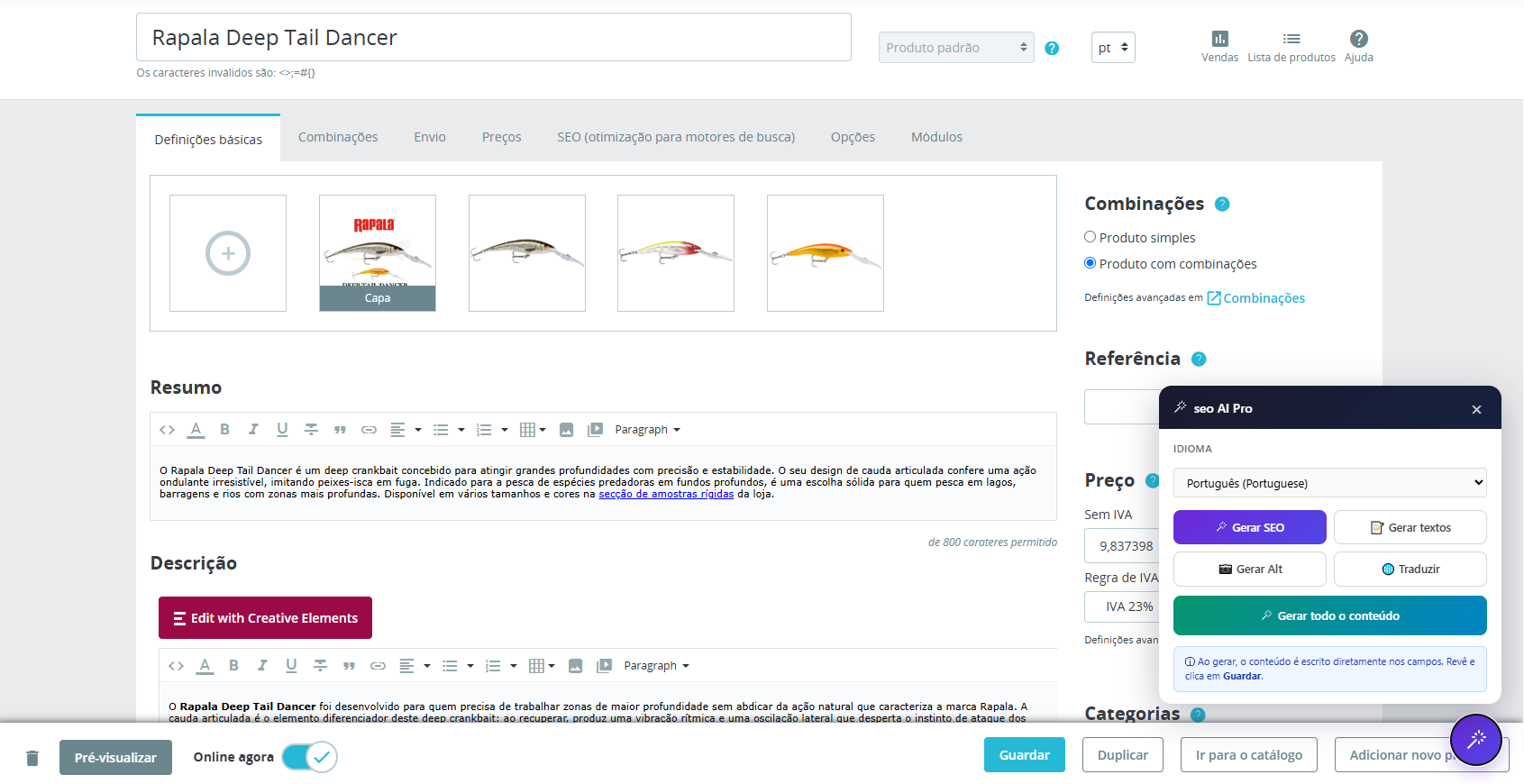This screenshot has width=1524, height=784.
Task: Click the floating purple AI wand button
Action: click(1476, 740)
